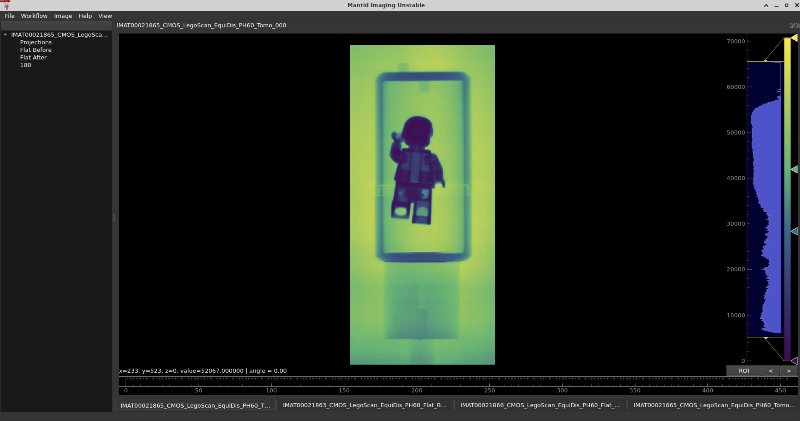
Task: Close the Mantid Imaging window
Action: 796,5
